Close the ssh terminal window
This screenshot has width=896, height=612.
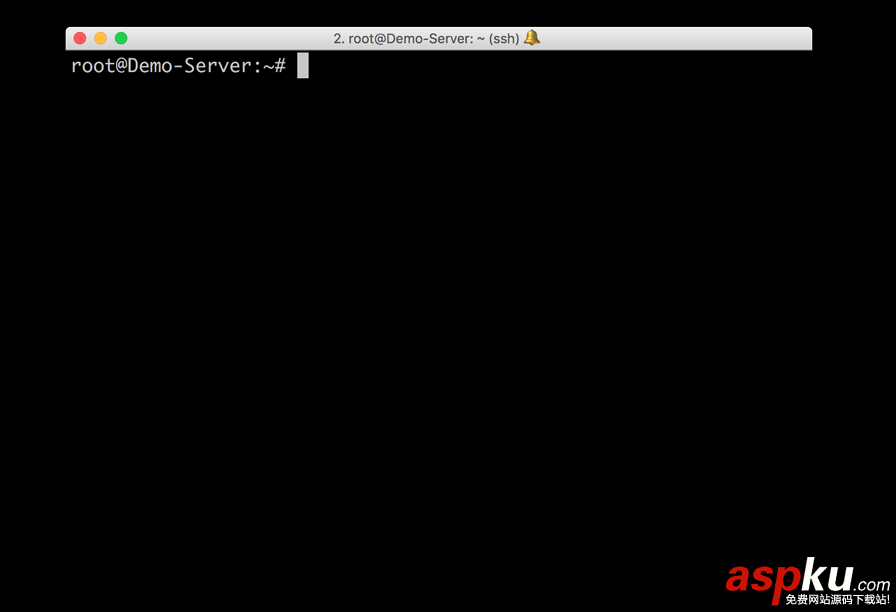[x=80, y=38]
